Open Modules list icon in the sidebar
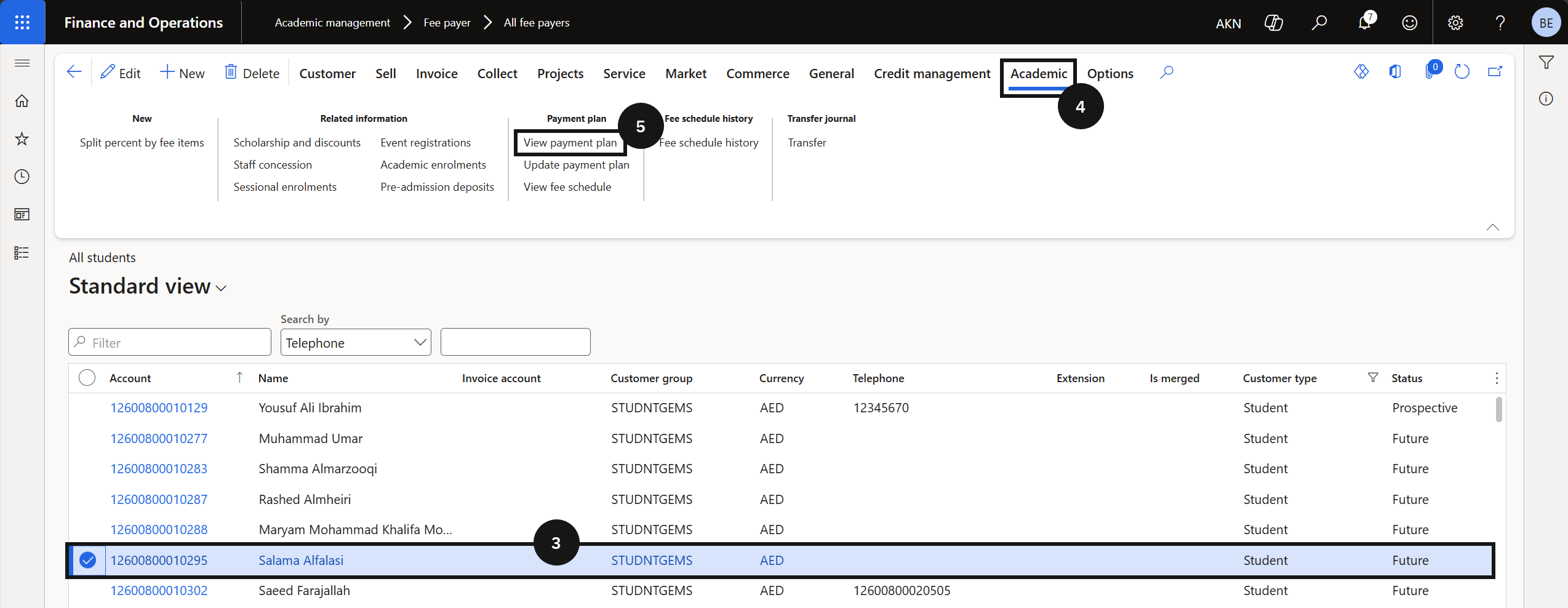The width and height of the screenshot is (1568, 608). click(22, 253)
